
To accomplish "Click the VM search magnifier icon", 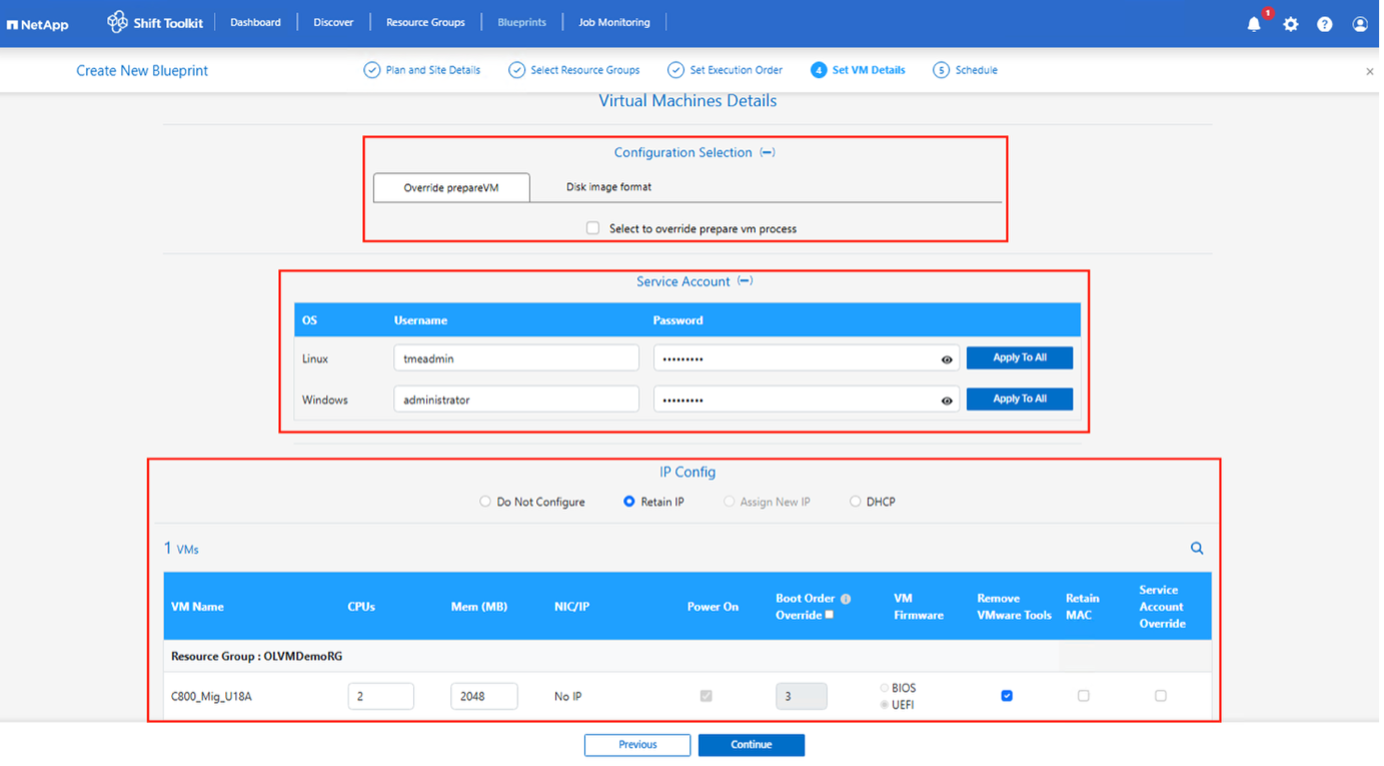I will tap(1197, 548).
